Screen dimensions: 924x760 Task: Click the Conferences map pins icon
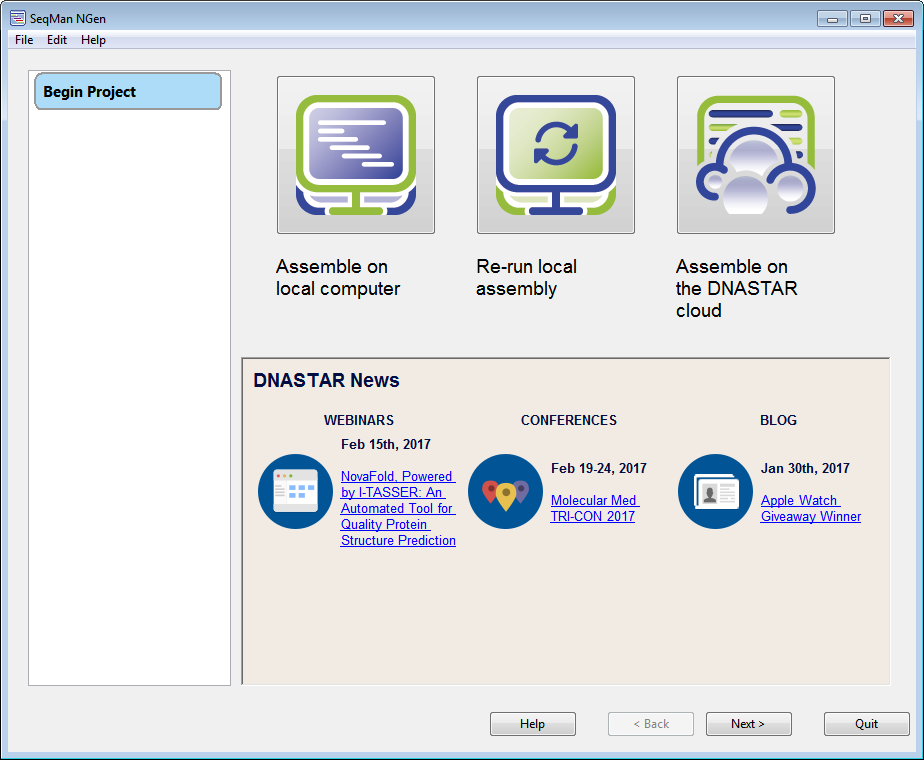coord(505,491)
